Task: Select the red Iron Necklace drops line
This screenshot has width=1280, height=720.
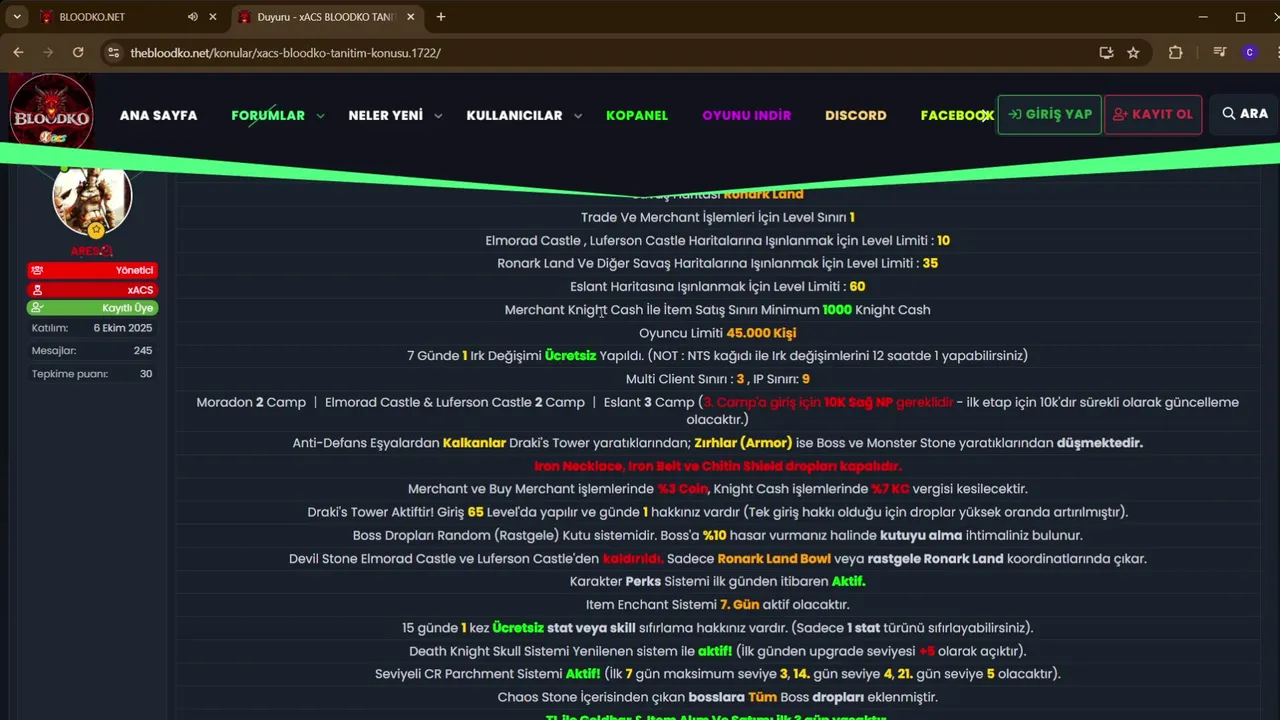Action: point(718,466)
